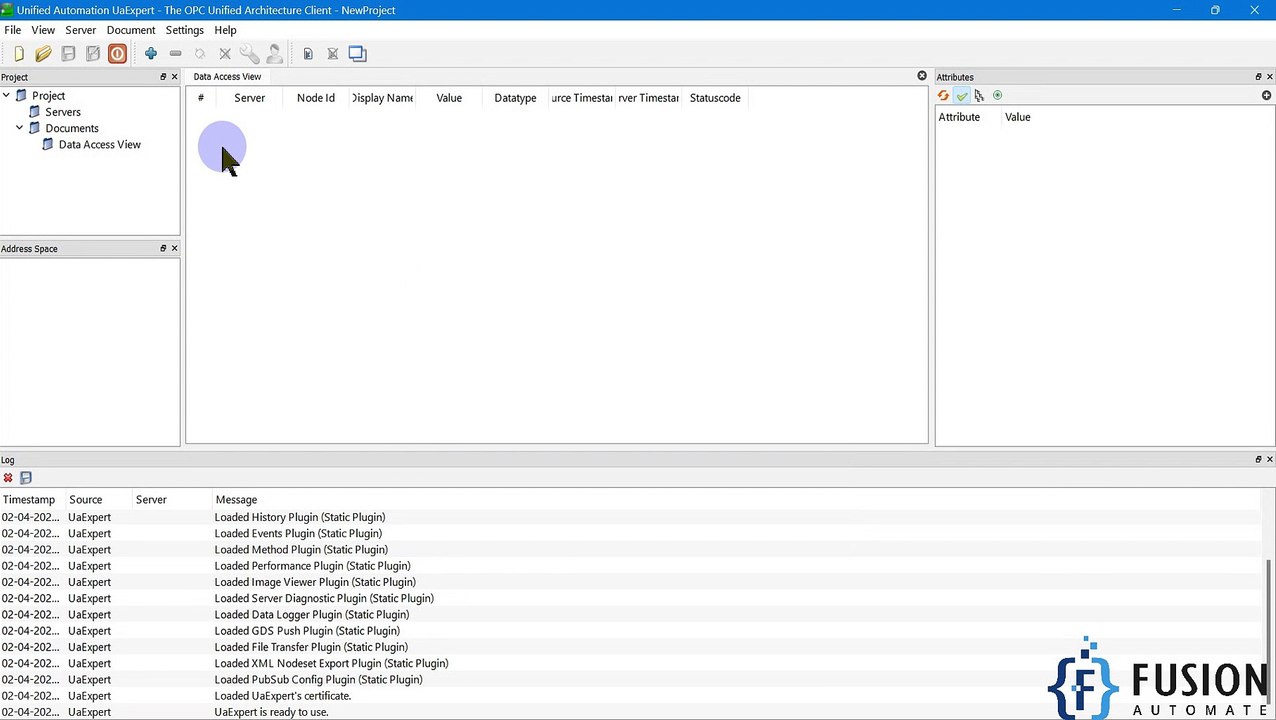Select the 'UaExpert is ready to use.' log entry

tap(630, 712)
